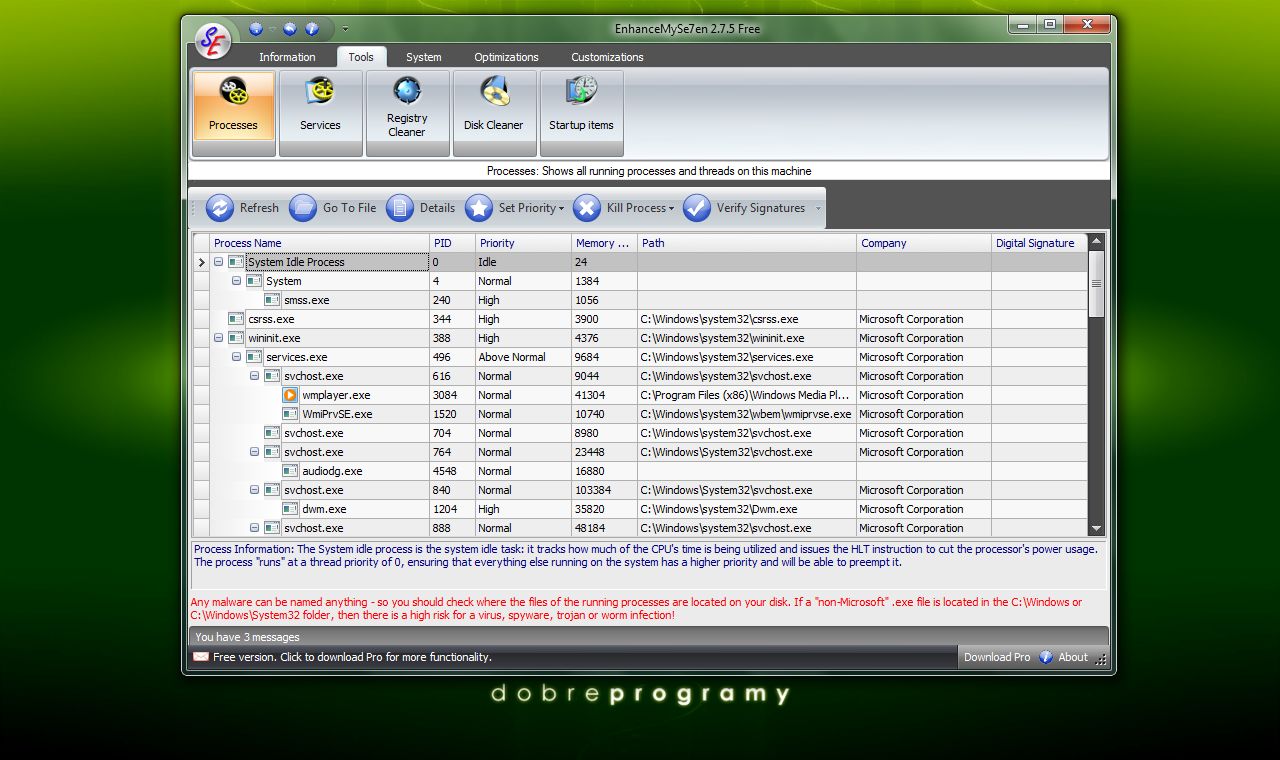
Task: Collapse the System Idle Process node
Action: (x=218, y=262)
